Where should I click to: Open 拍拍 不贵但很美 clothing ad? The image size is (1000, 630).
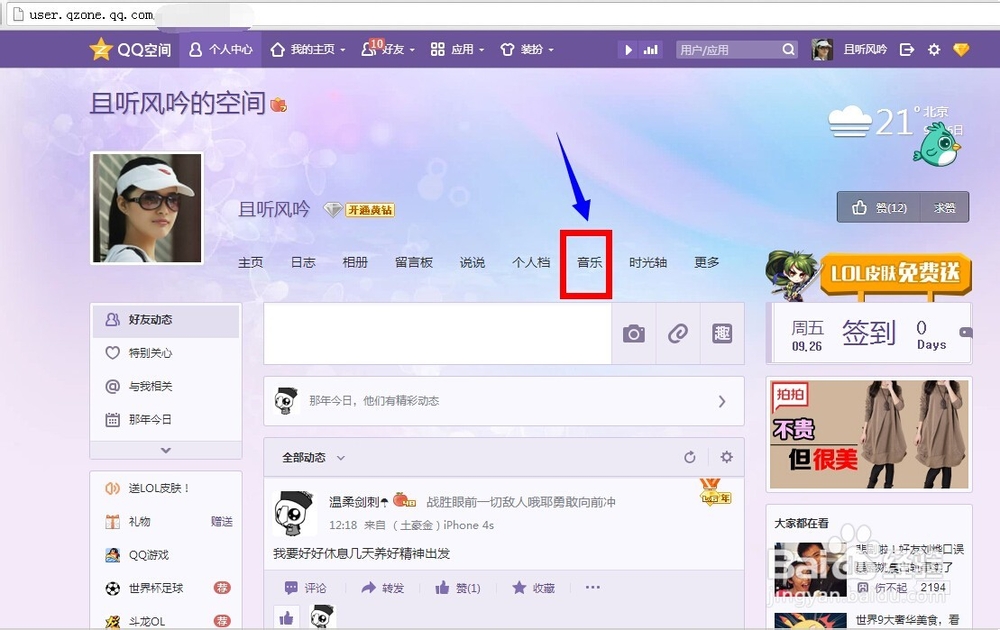click(869, 435)
